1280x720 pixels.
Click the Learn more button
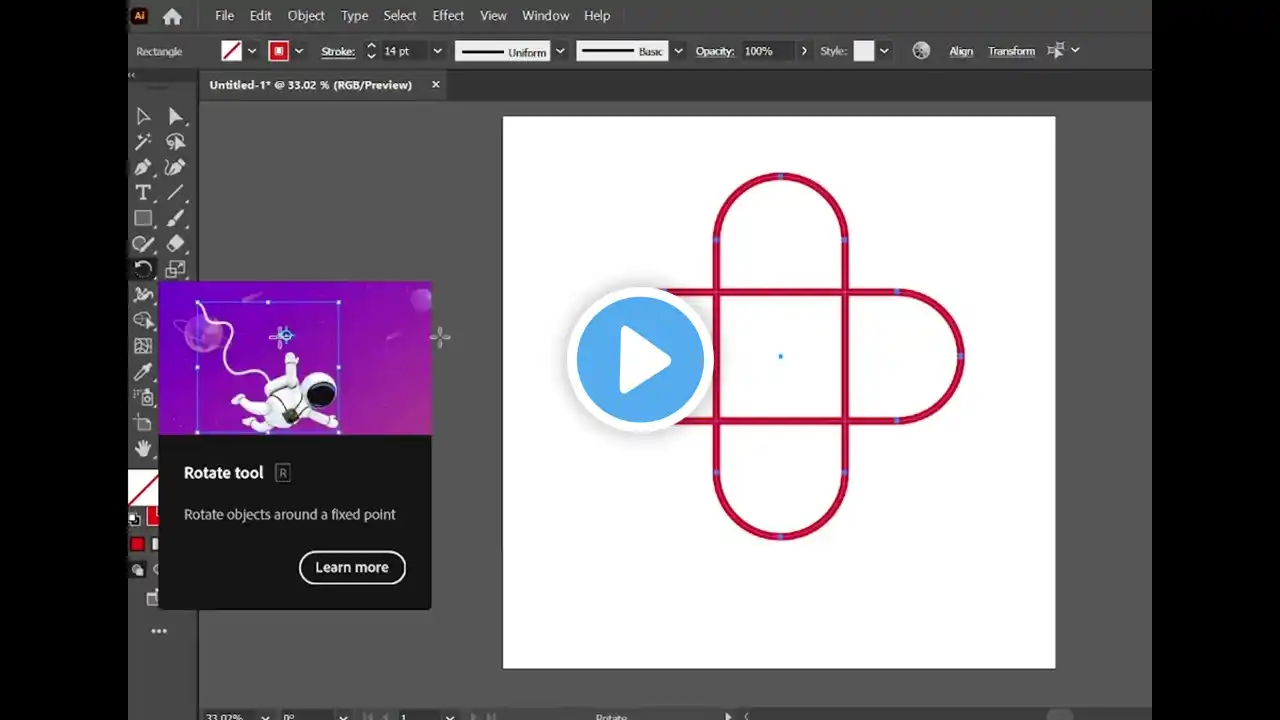[x=352, y=567]
